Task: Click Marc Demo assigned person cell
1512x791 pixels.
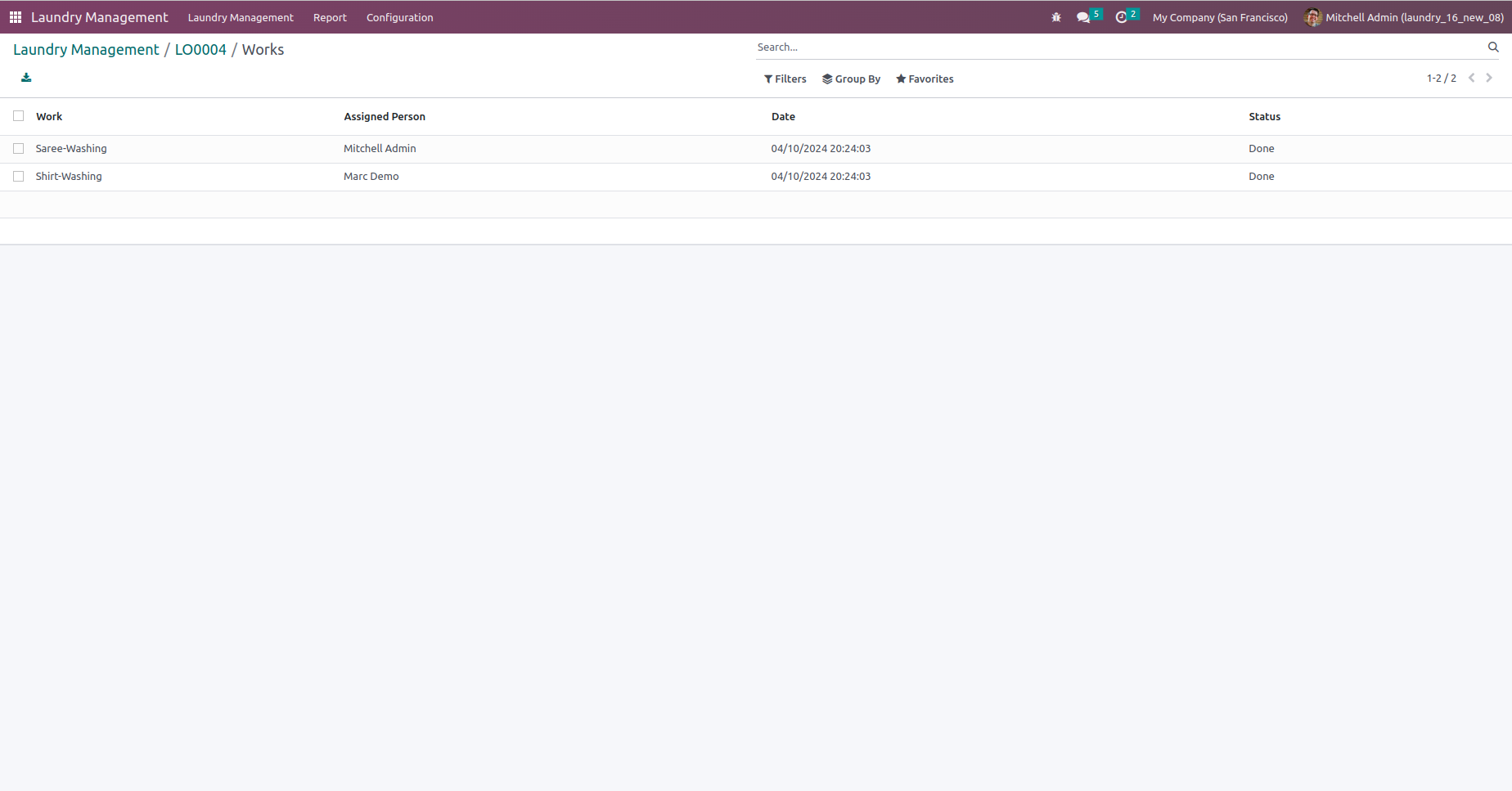Action: (x=371, y=177)
